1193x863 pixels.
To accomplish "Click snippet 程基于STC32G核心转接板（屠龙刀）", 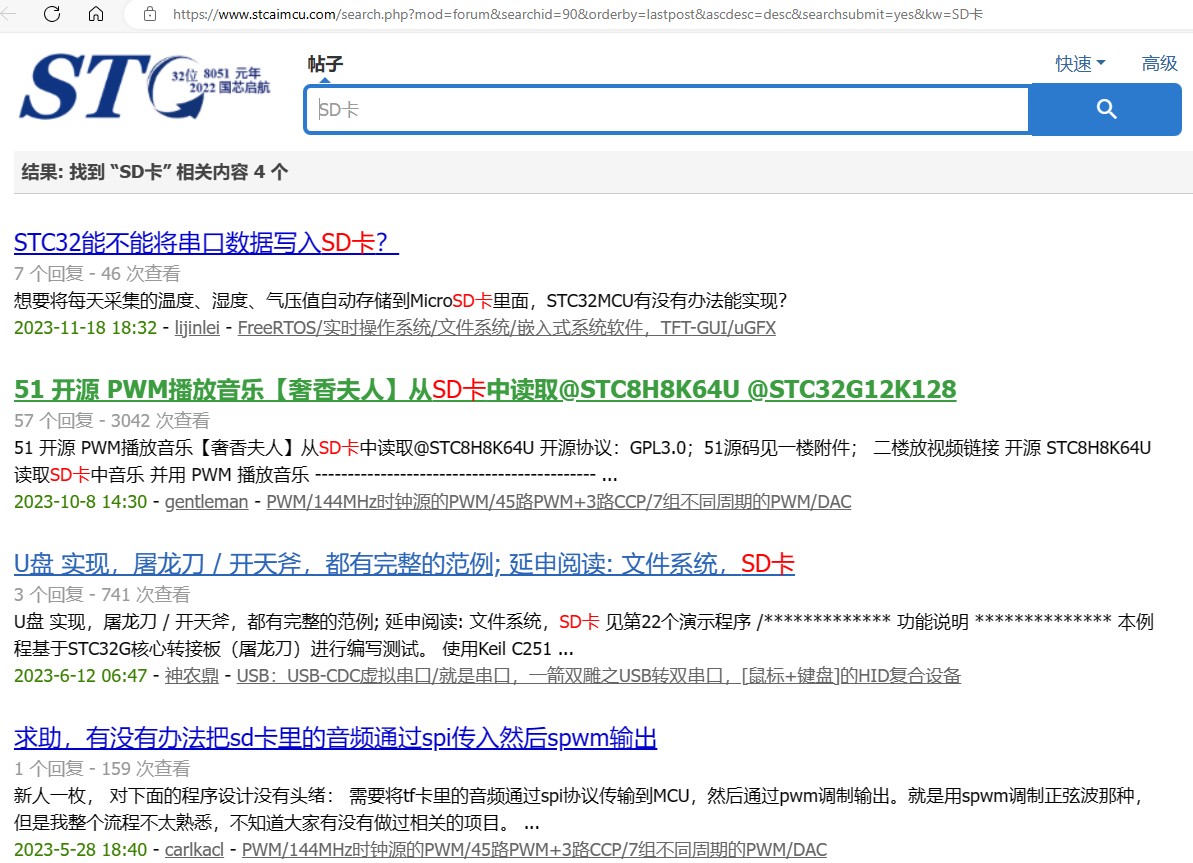I will click(294, 650).
